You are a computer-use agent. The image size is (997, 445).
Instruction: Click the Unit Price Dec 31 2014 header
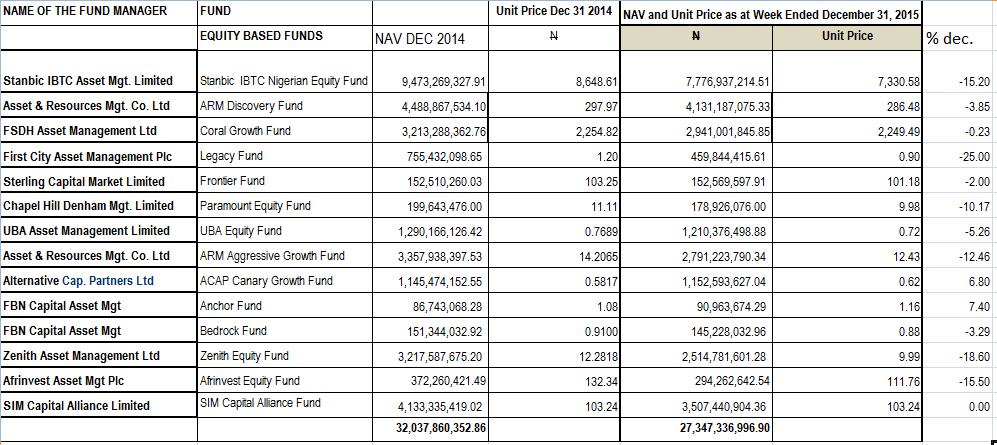click(x=554, y=11)
